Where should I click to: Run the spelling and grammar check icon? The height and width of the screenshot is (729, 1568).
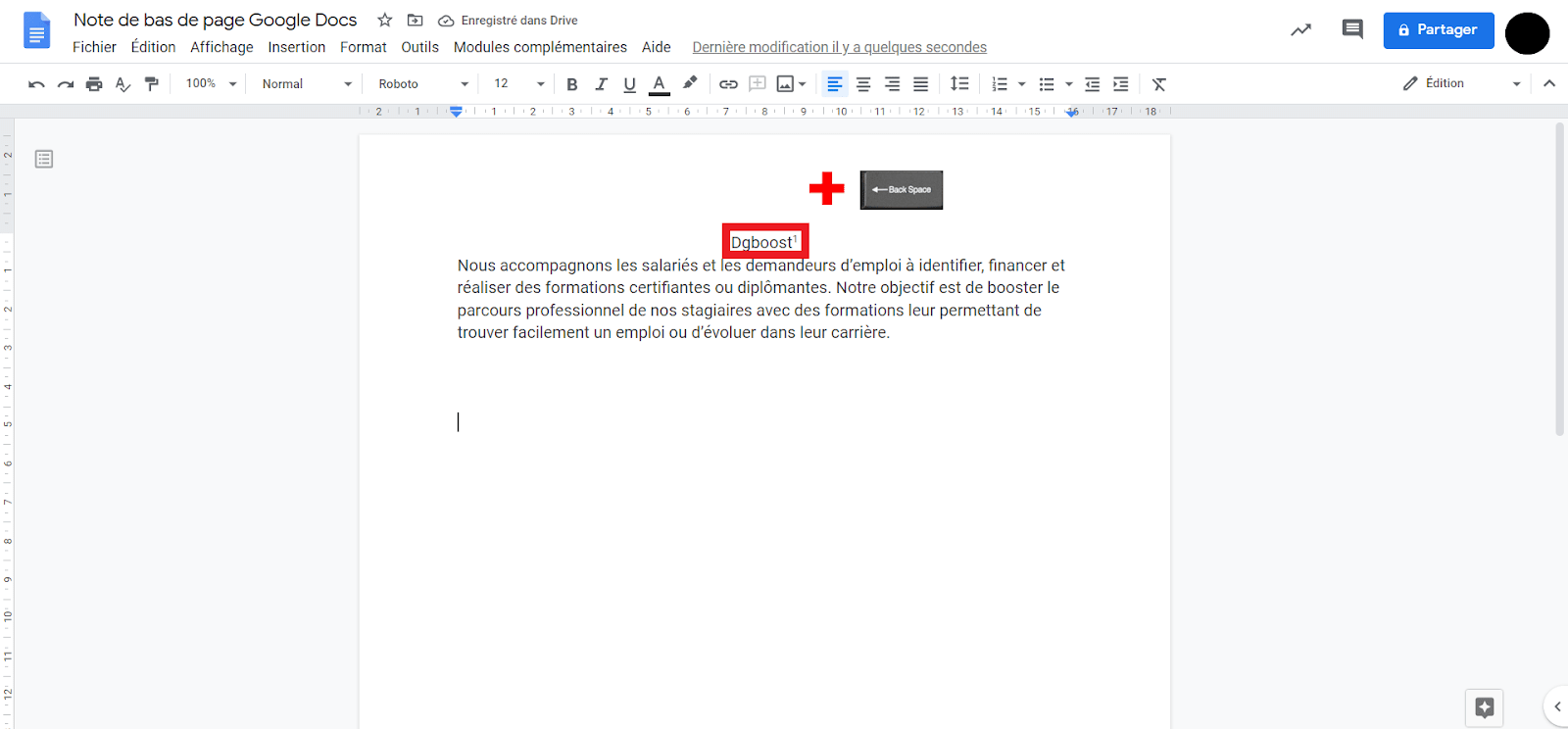[122, 84]
